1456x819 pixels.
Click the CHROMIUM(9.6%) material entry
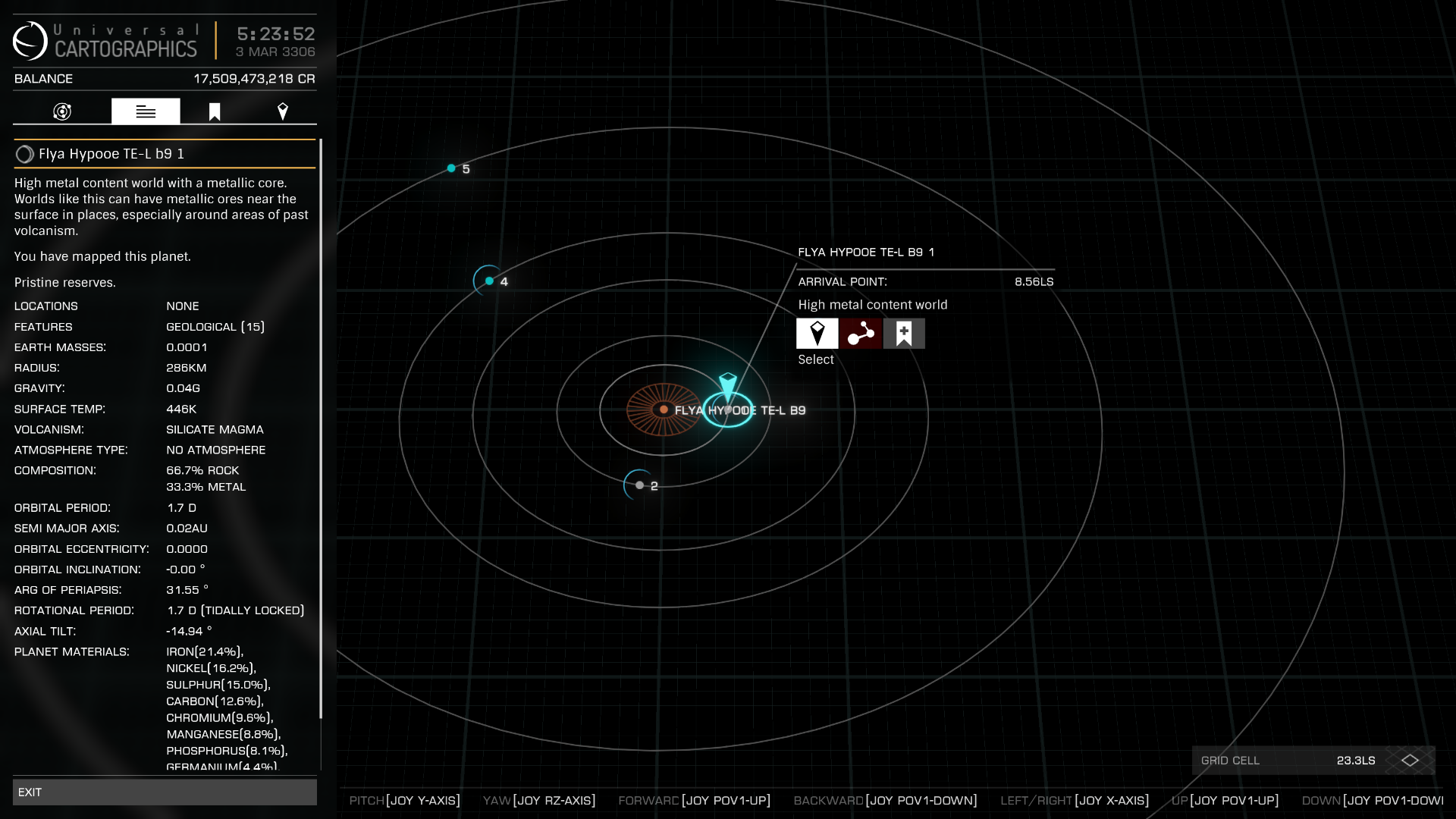(220, 718)
